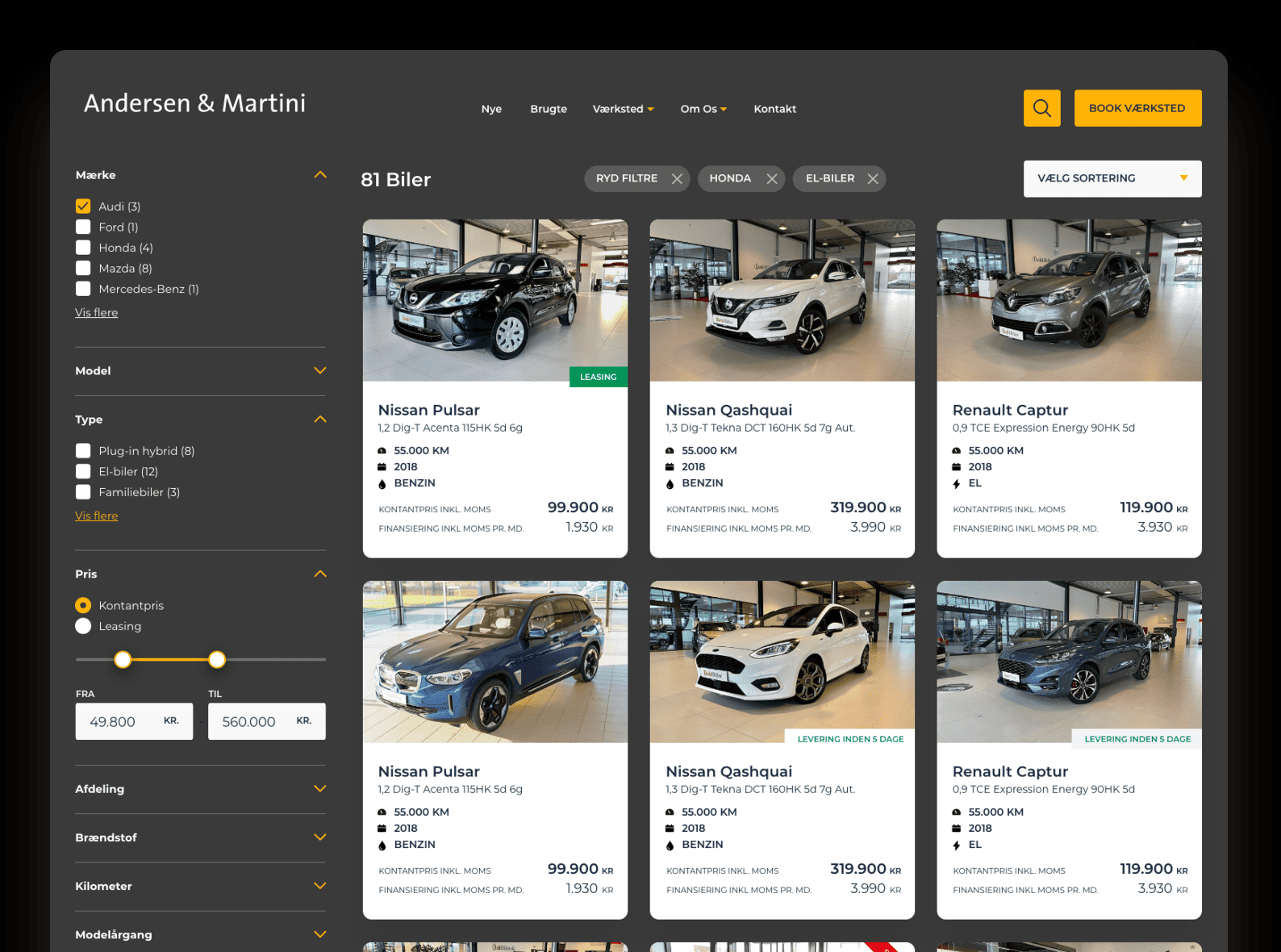Expand the Afdeling filter section

[320, 788]
